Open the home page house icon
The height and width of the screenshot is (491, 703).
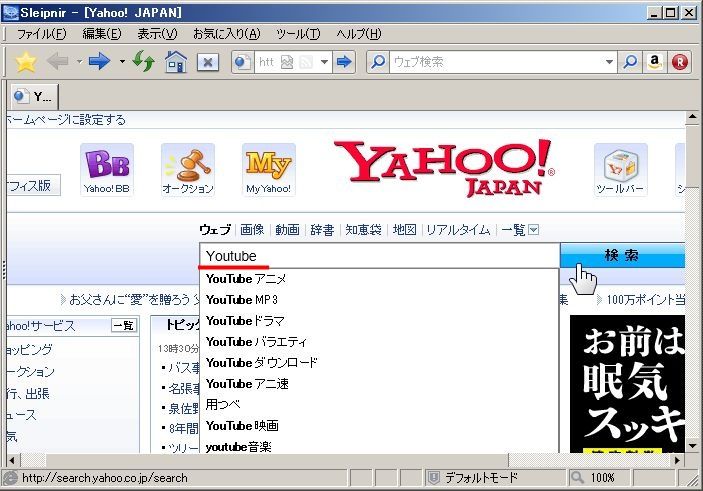pyautogui.click(x=176, y=61)
